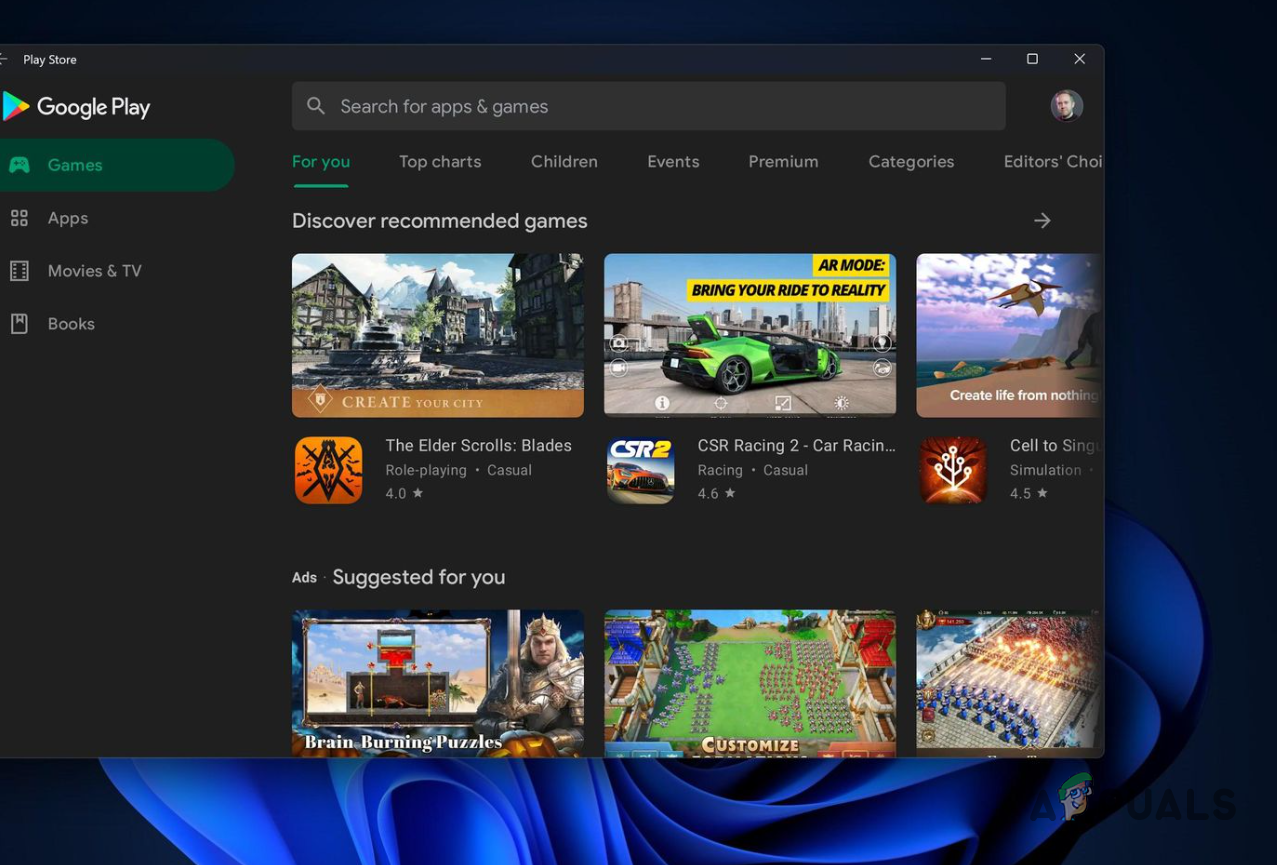Click inside the search for apps field

pyautogui.click(x=648, y=105)
